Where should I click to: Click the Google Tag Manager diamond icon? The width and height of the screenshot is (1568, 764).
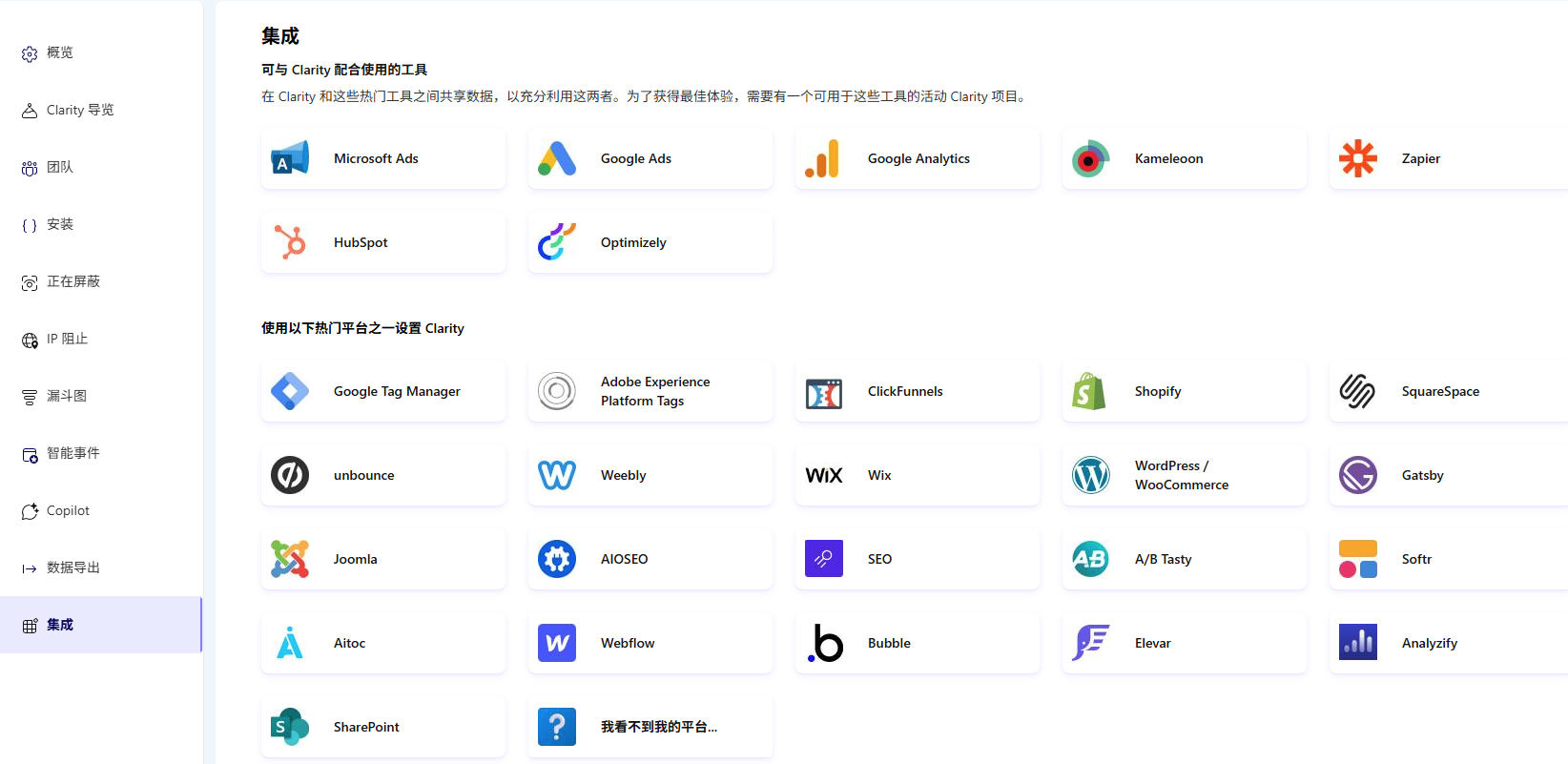click(x=290, y=391)
